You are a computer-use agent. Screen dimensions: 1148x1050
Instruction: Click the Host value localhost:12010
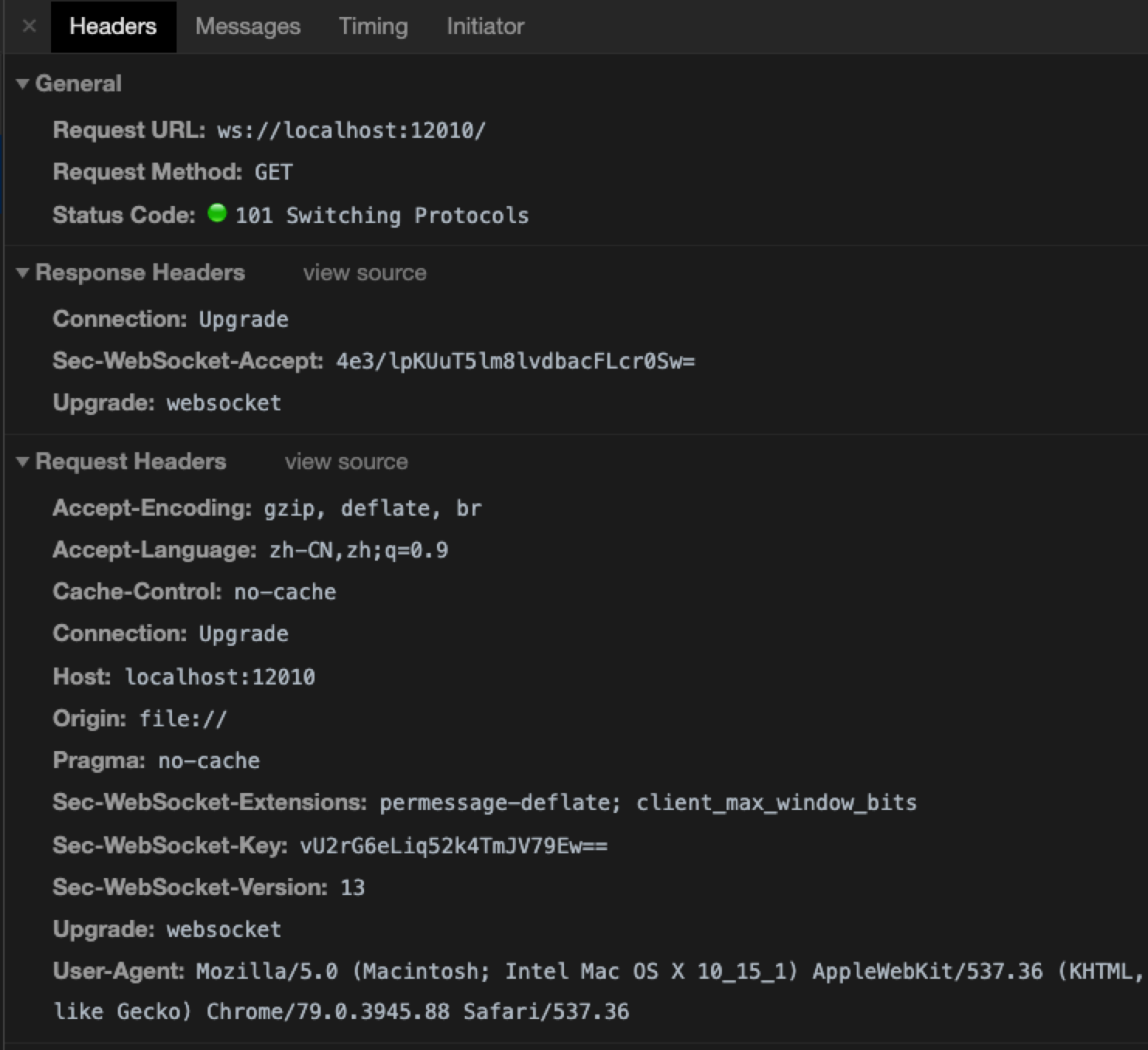click(220, 677)
